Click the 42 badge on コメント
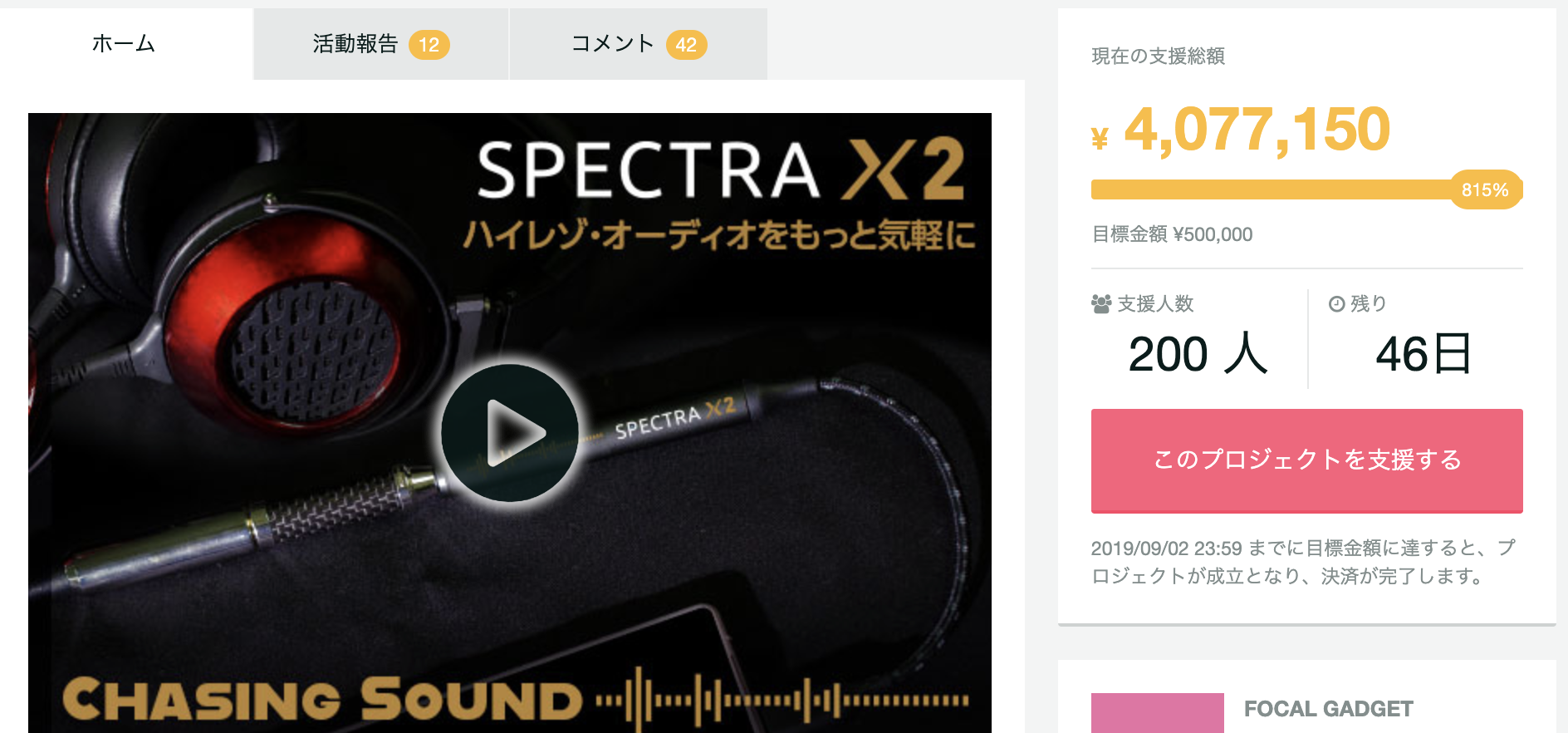The height and width of the screenshot is (733, 1568). 686,45
